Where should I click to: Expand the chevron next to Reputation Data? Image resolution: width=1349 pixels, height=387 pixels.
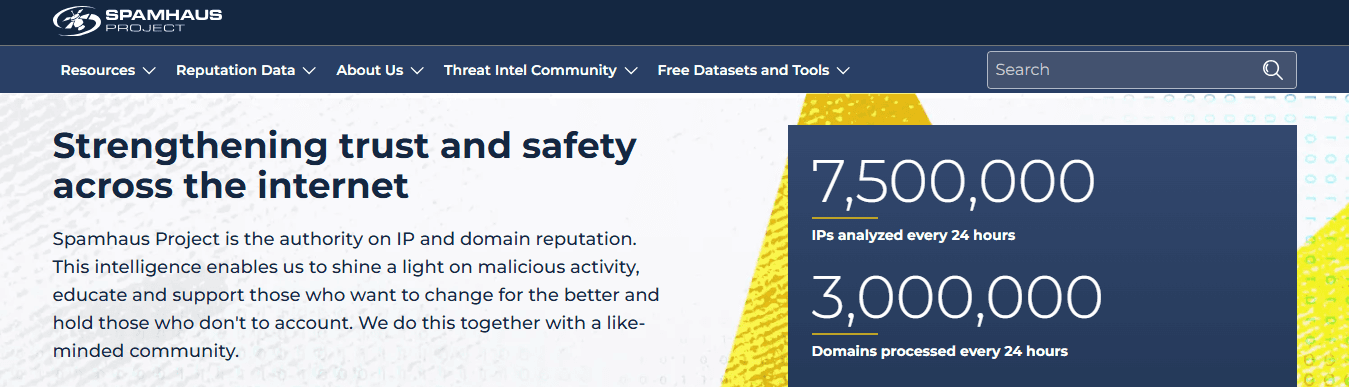(x=309, y=71)
